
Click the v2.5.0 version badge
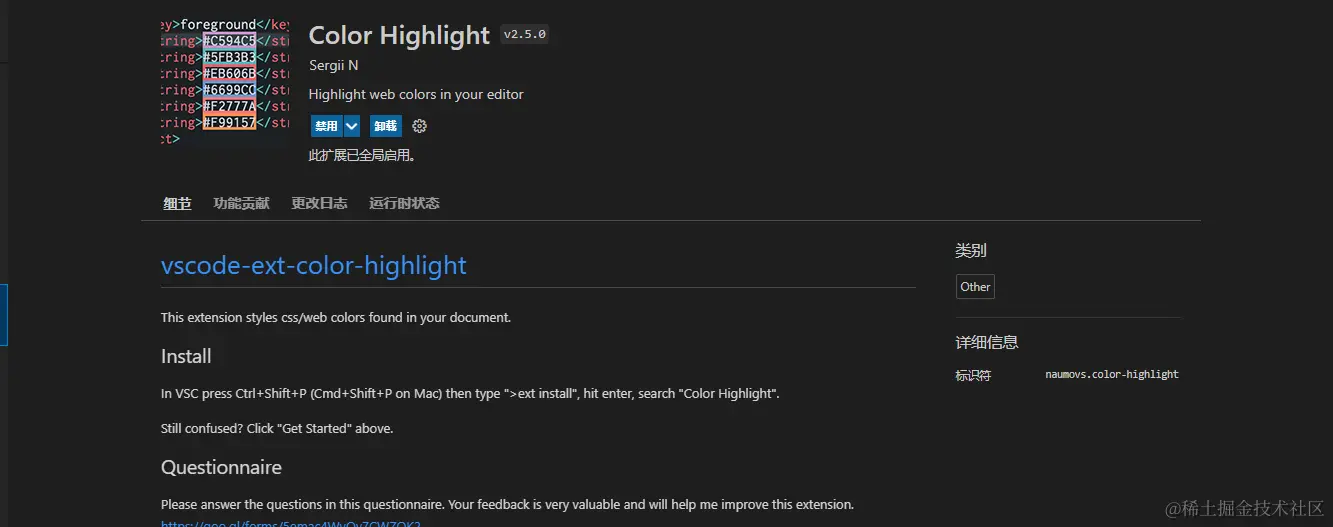tap(524, 35)
